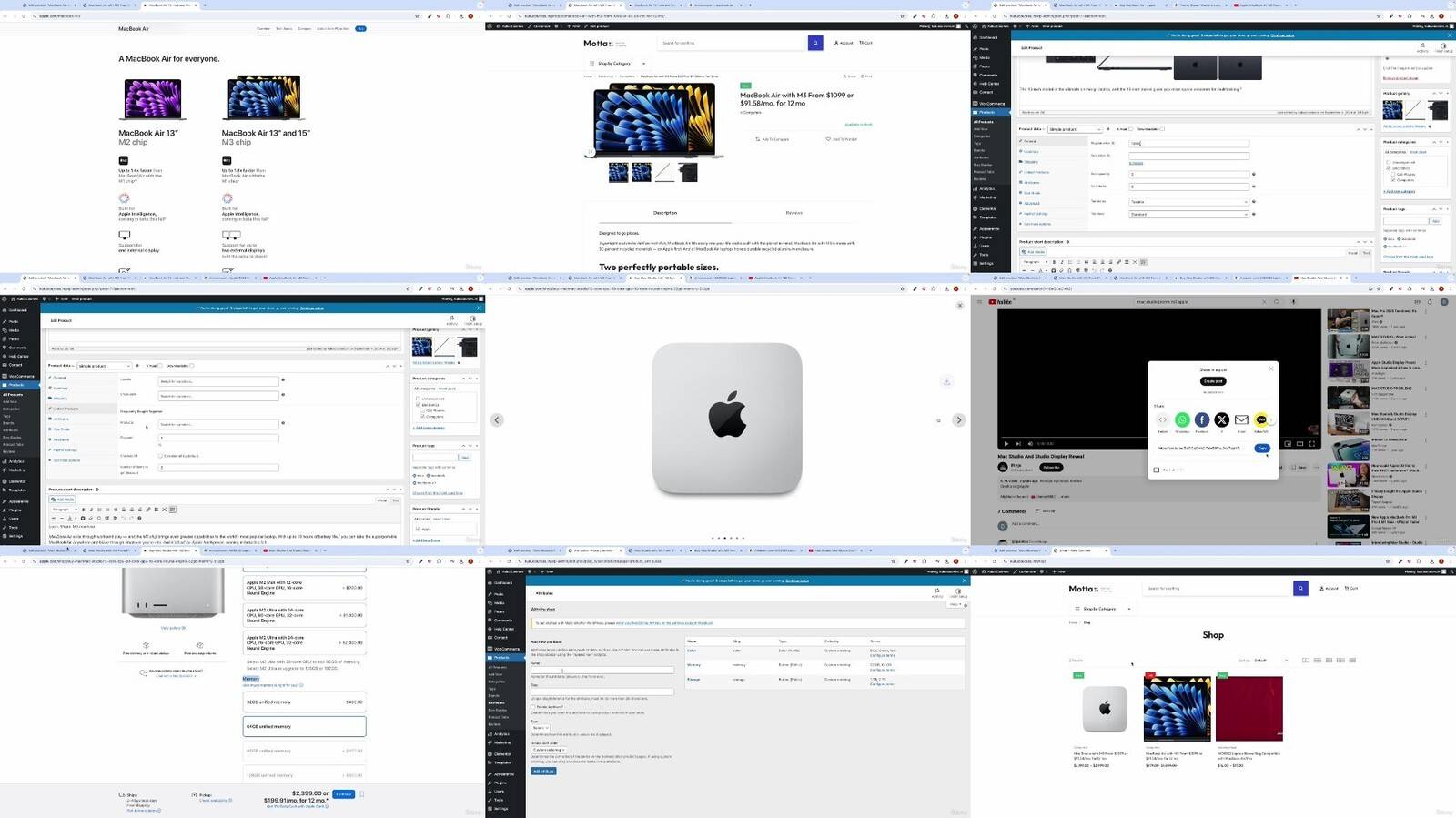Share via Email envelope icon in YouTube dialog
This screenshot has width=1456, height=818.
[x=1241, y=419]
